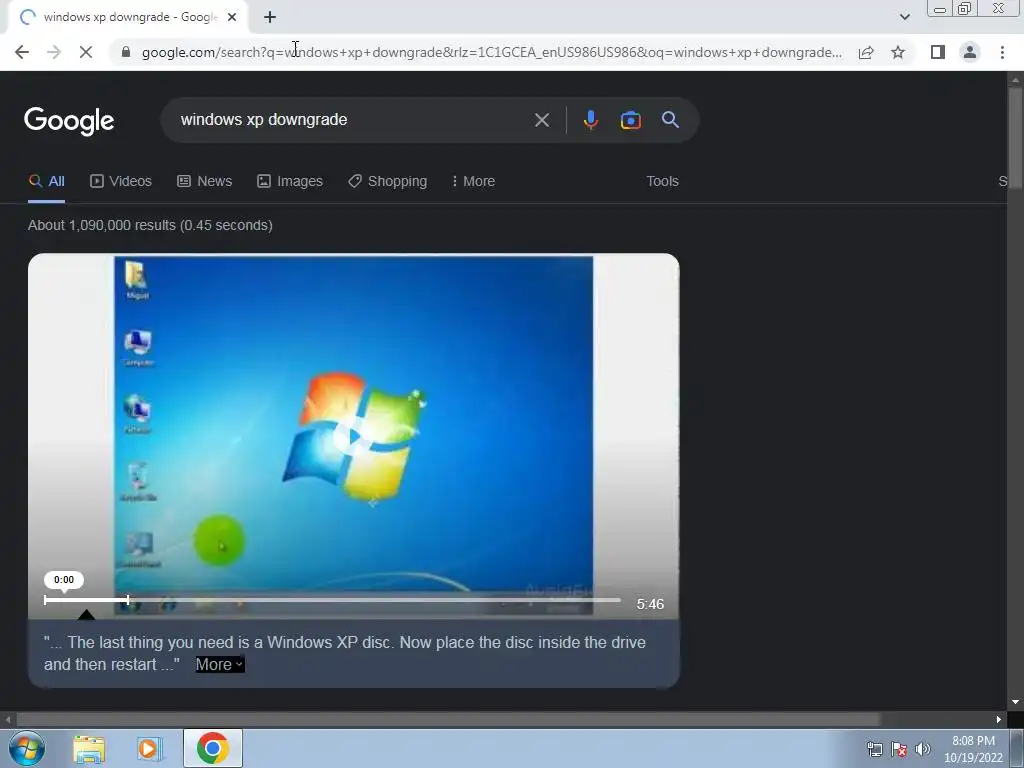
Task: Click the URL address bar
Action: [x=492, y=52]
